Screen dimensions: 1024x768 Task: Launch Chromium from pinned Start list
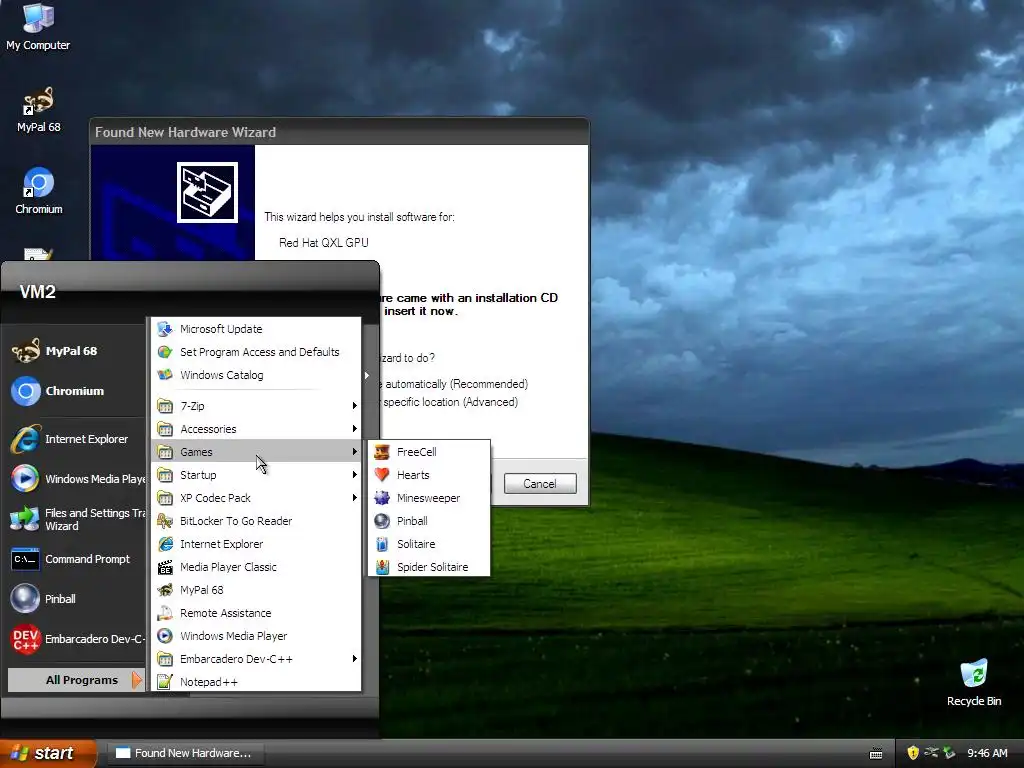(x=76, y=391)
